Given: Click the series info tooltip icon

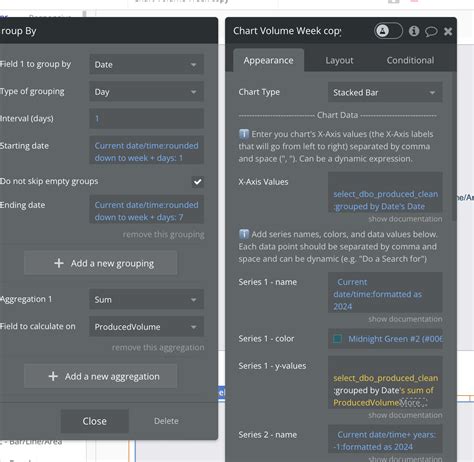Looking at the screenshot, I should (244, 234).
